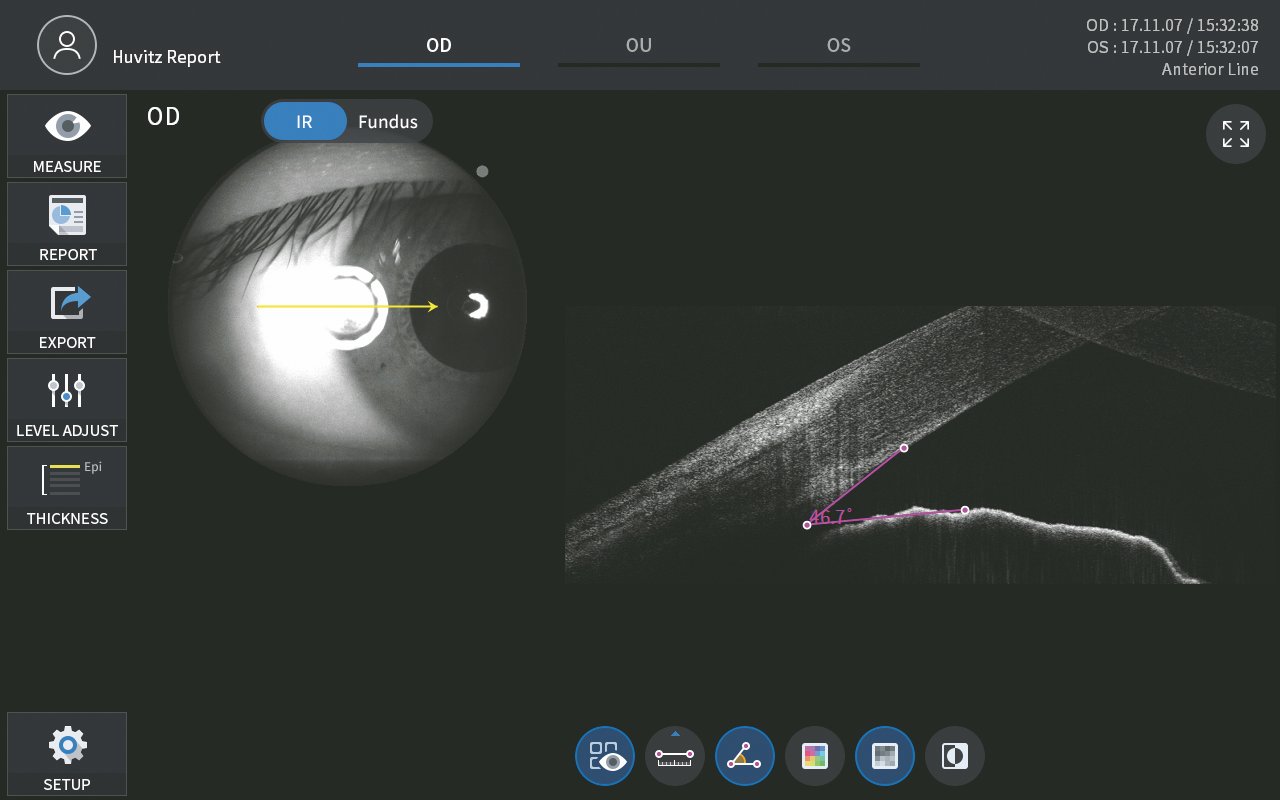This screenshot has height=800, width=1280.
Task: Switch to the OS tab
Action: pos(838,46)
